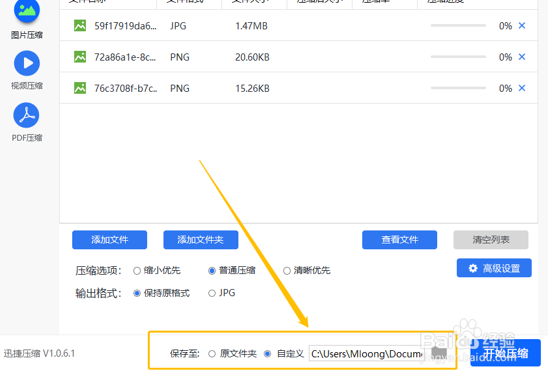Image resolution: width=548 pixels, height=377 pixels.
Task: Click the image icon of the 76c3708f-b7c file
Action: point(80,88)
